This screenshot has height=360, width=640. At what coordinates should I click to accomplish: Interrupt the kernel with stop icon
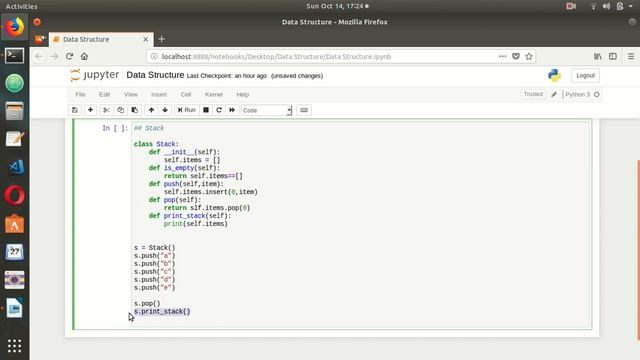point(206,110)
